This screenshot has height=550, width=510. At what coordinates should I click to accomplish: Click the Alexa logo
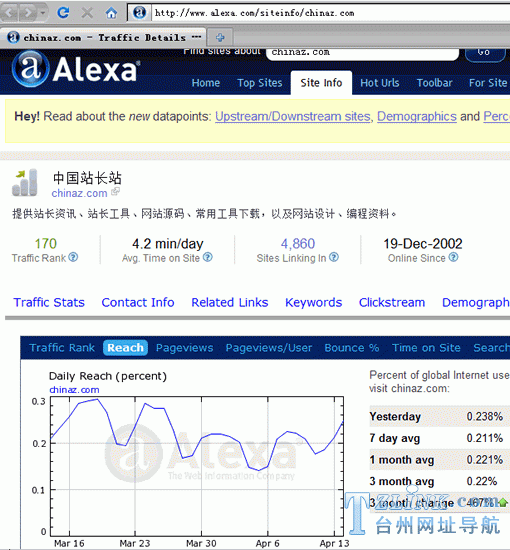click(x=75, y=69)
